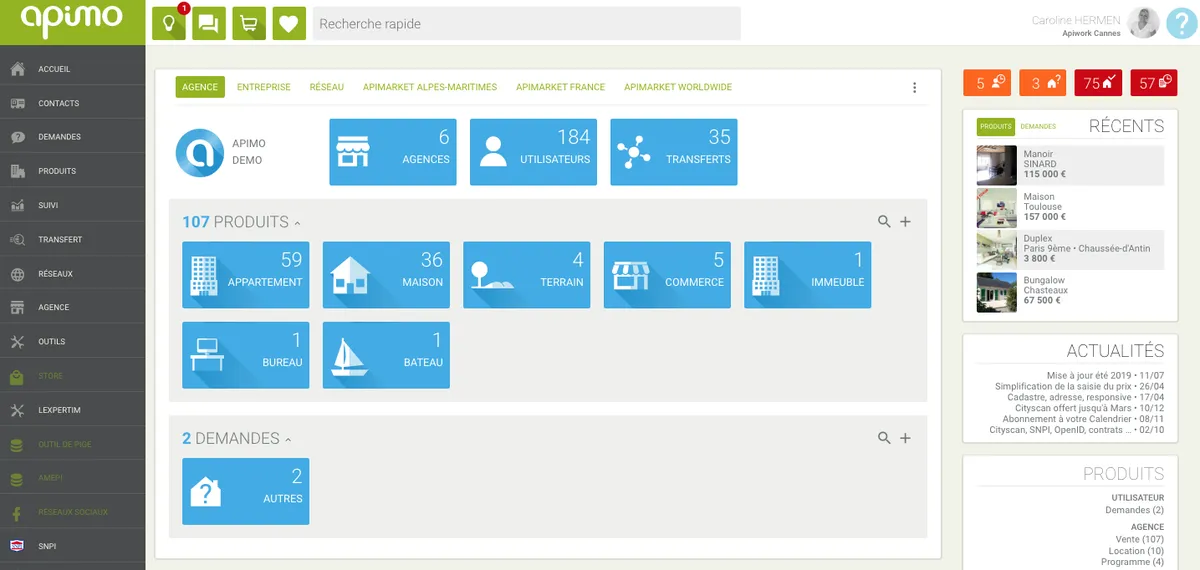Click the Recherche rapide search field
The height and width of the screenshot is (570, 1200).
coord(527,24)
